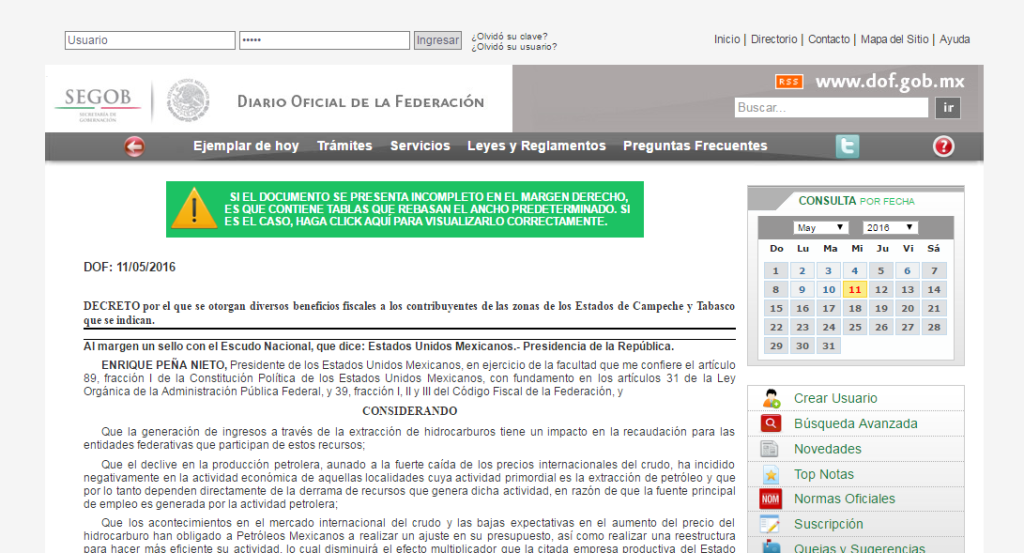Open the Trámites menu
Viewport: 1024px width, 553px height.
(x=344, y=146)
